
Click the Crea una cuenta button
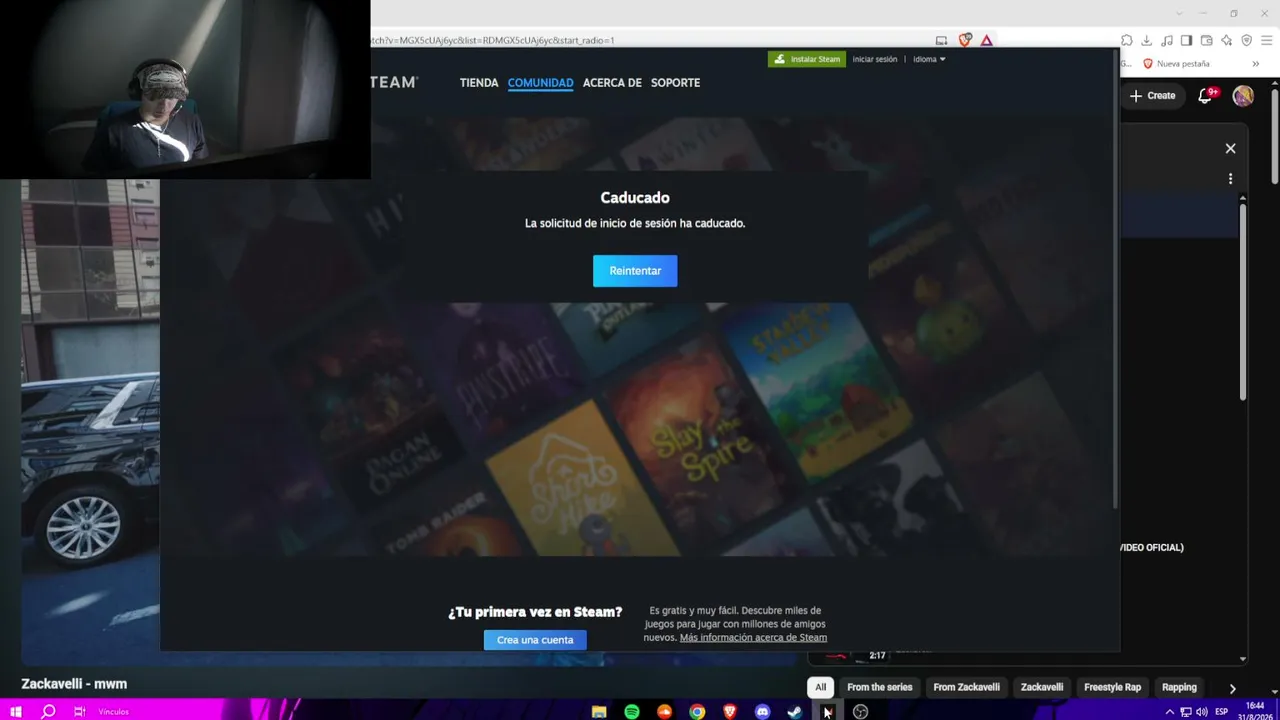(x=535, y=640)
